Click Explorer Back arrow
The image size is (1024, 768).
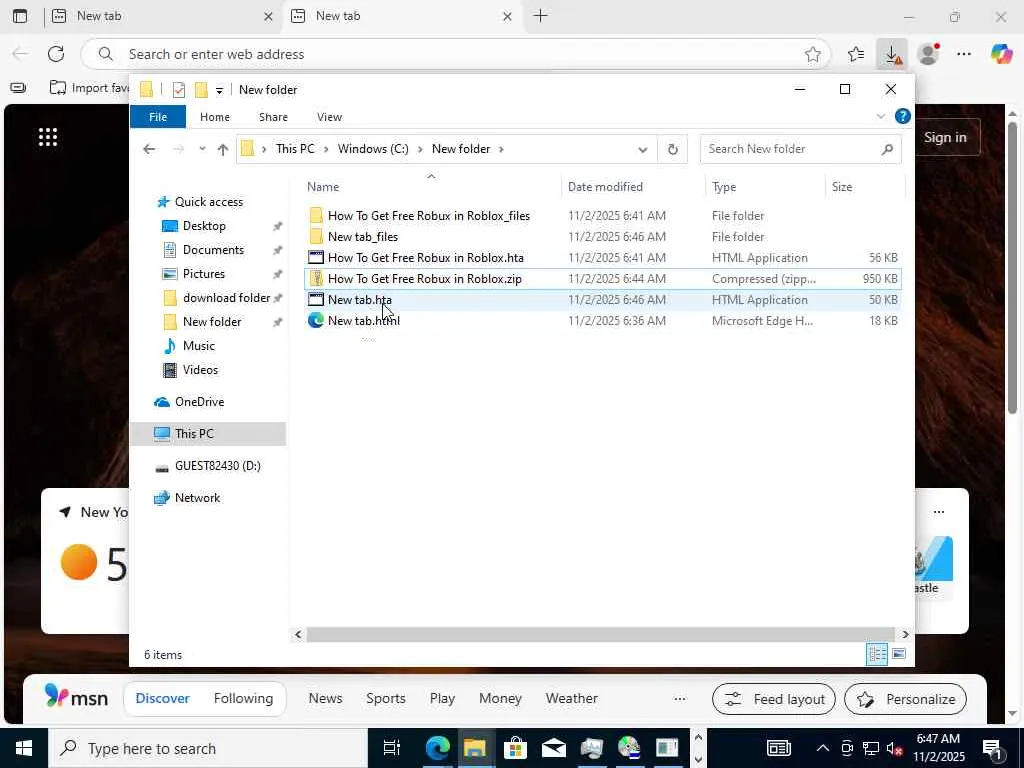[149, 150]
